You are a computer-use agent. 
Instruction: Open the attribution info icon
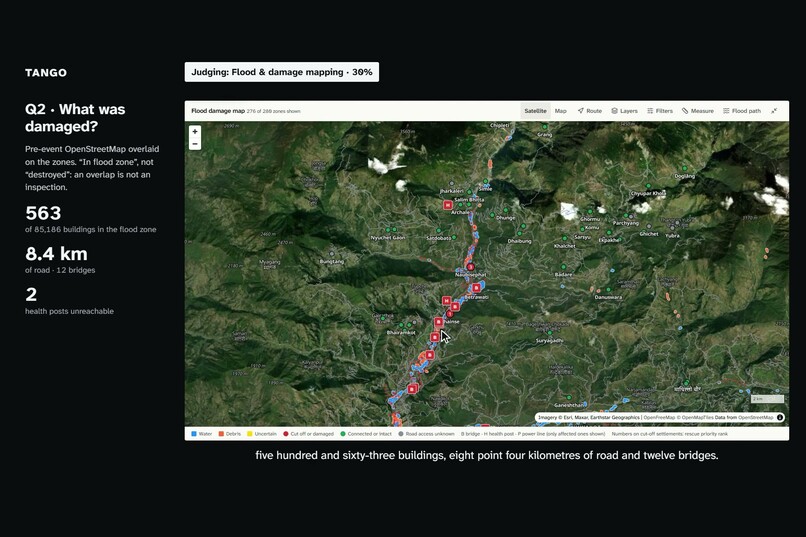tap(780, 417)
